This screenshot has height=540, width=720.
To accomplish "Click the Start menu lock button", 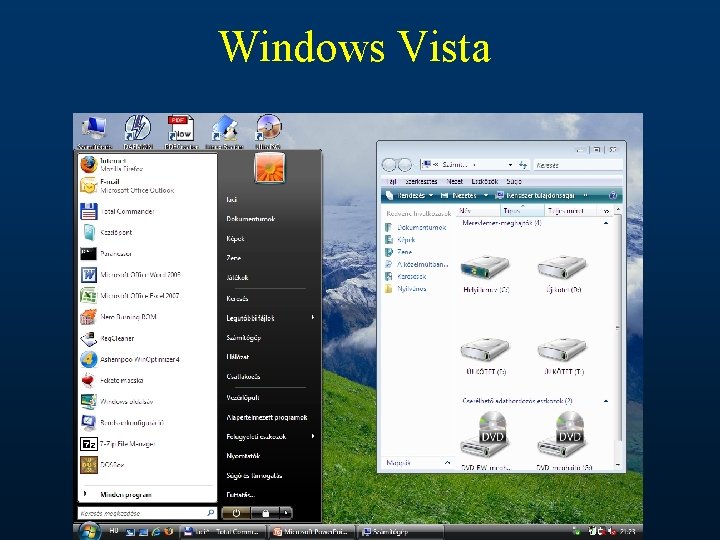I will [265, 513].
